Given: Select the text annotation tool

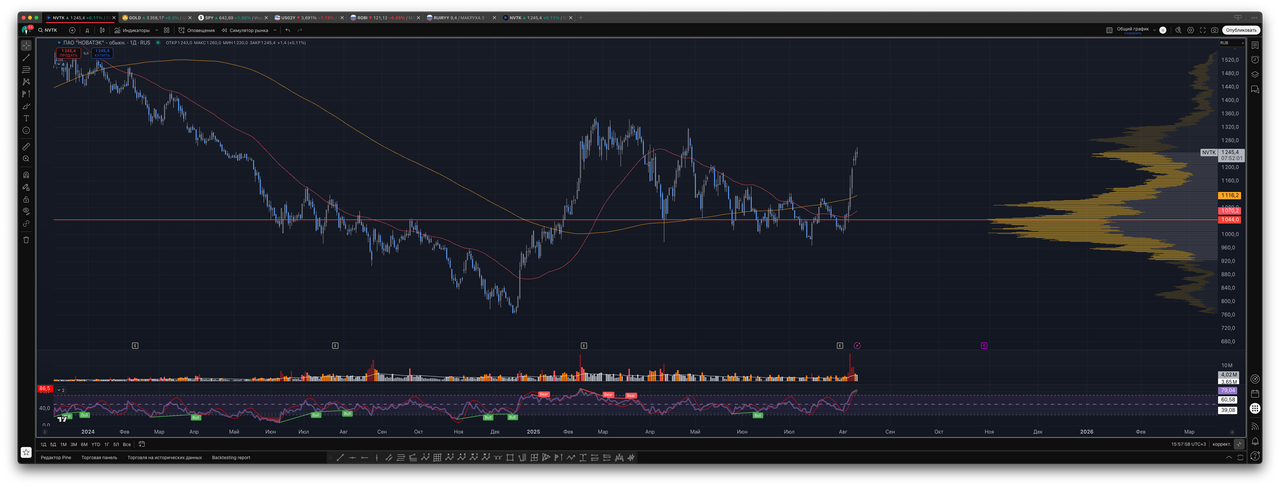Looking at the screenshot, I should 26,118.
